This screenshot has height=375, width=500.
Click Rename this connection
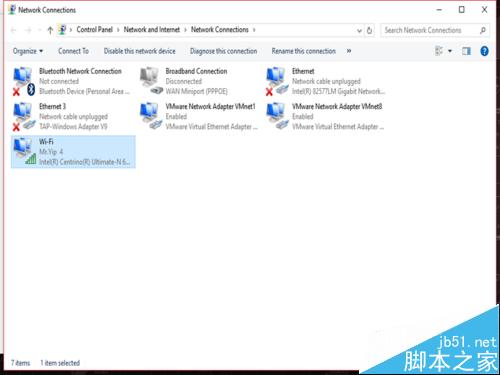pyautogui.click(x=303, y=51)
